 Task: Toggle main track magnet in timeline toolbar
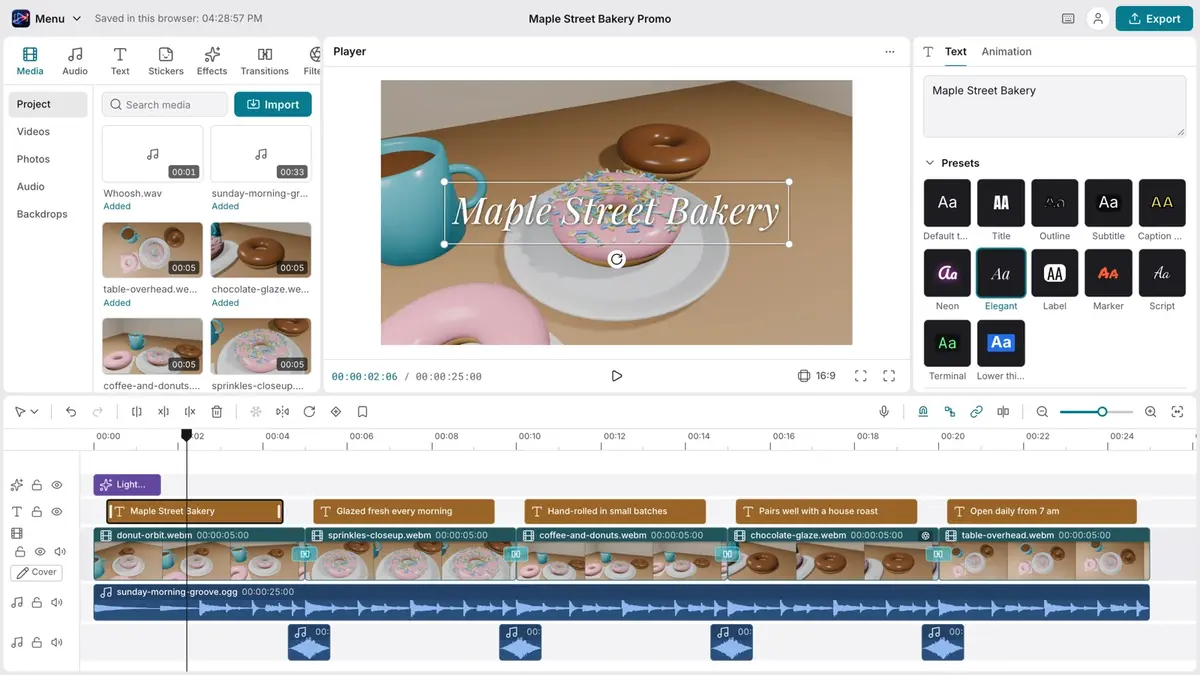tap(923, 411)
